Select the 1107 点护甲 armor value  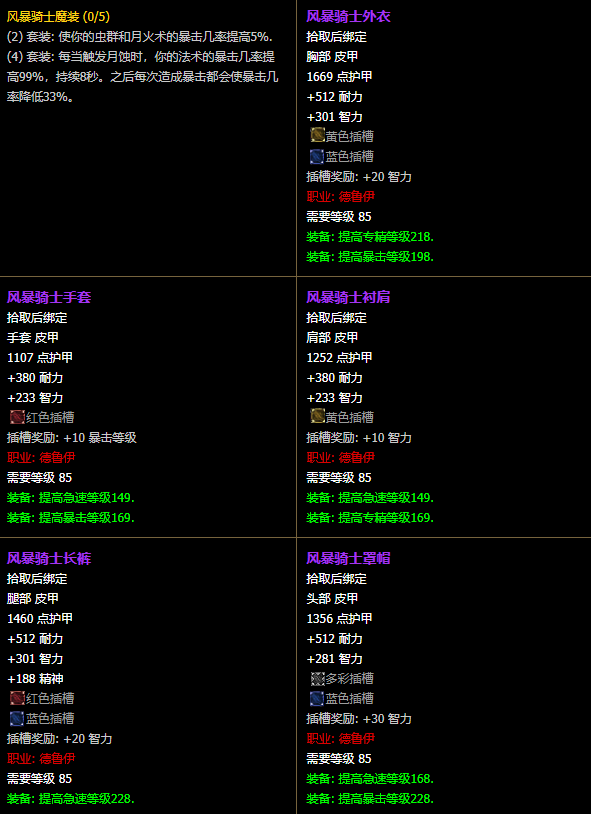[40, 357]
